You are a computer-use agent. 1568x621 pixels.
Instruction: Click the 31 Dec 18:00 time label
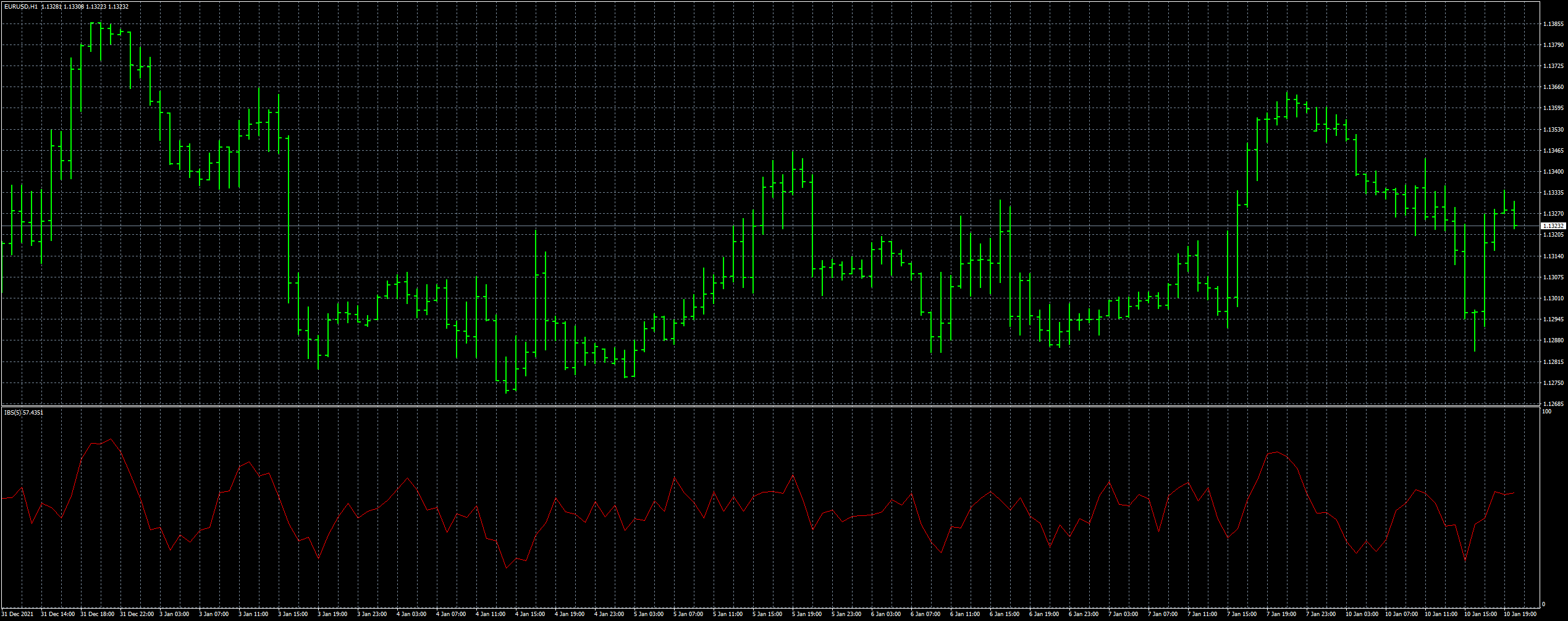(98, 614)
